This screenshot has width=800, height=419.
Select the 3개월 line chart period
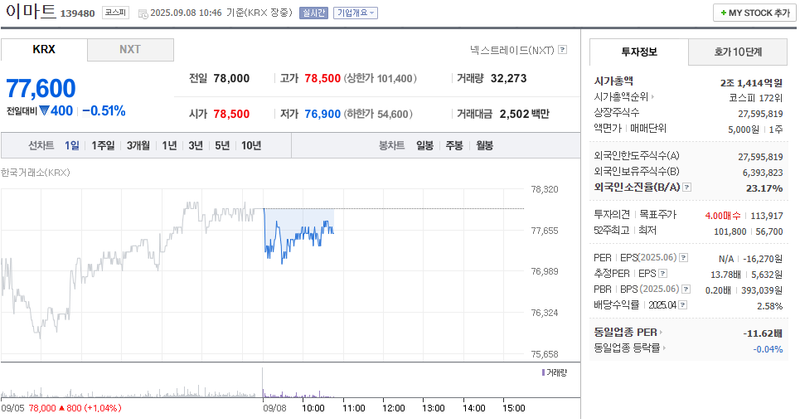(138, 146)
